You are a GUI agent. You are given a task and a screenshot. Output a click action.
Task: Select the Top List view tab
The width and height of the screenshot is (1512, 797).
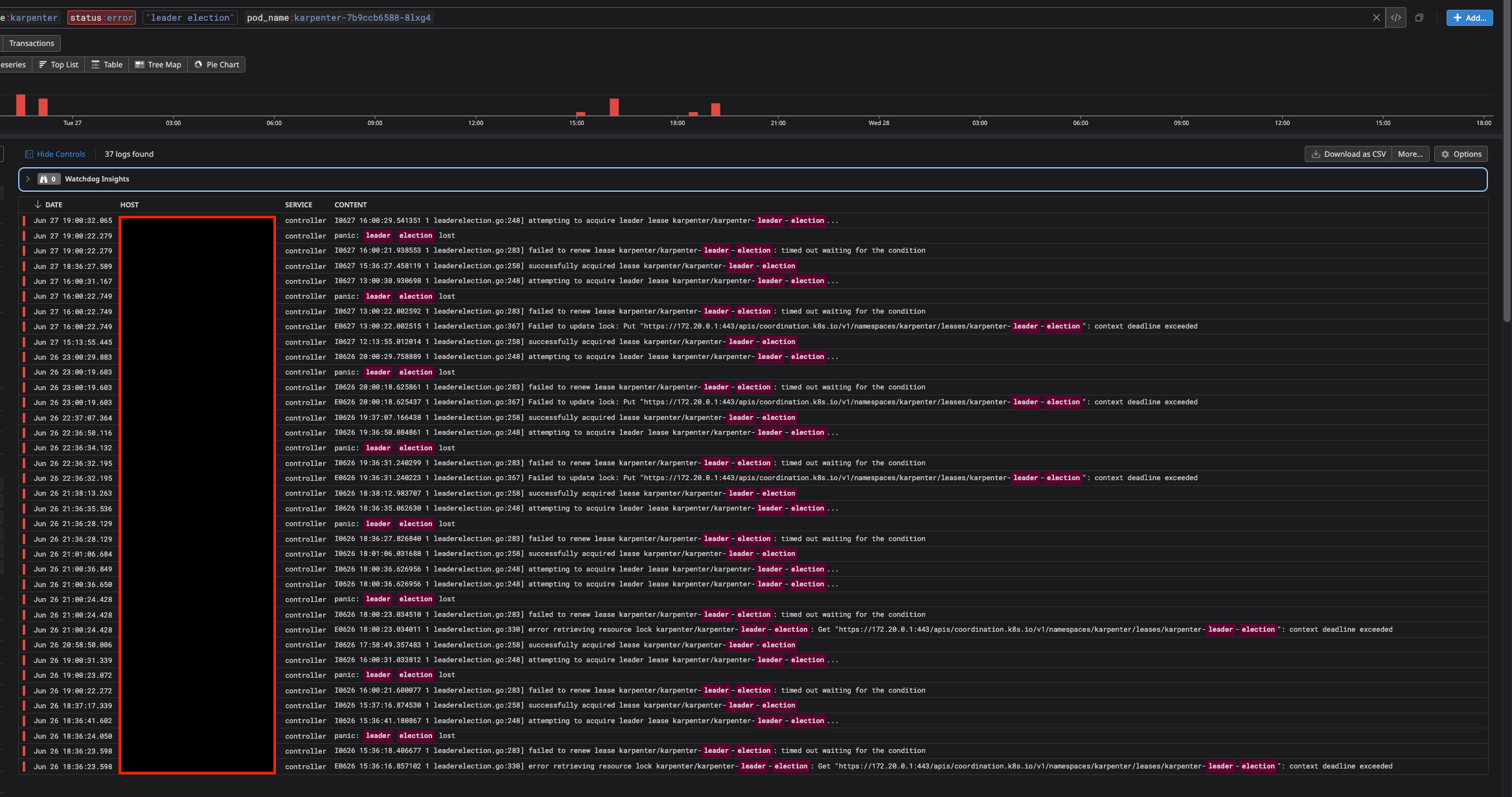point(58,65)
